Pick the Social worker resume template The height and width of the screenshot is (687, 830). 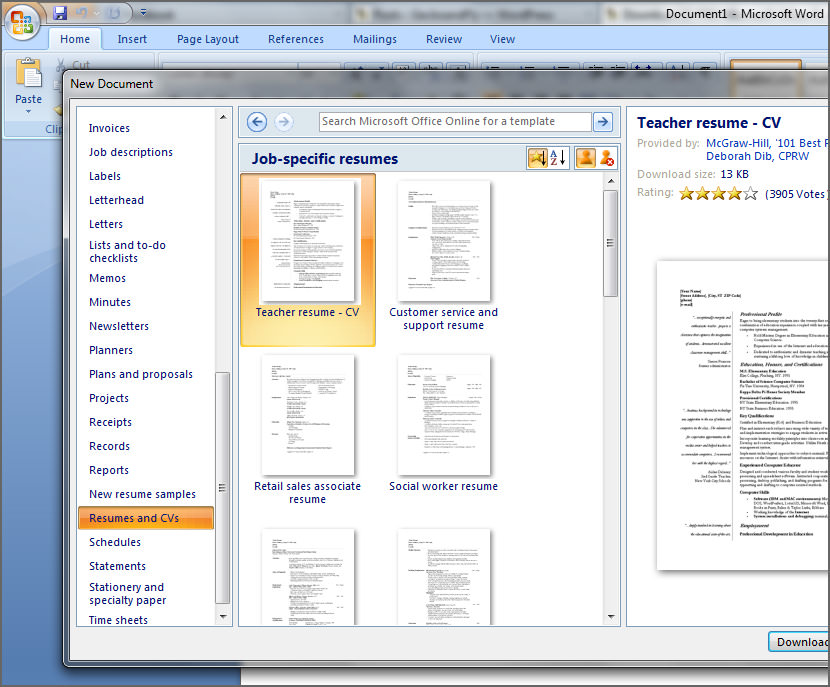(444, 424)
